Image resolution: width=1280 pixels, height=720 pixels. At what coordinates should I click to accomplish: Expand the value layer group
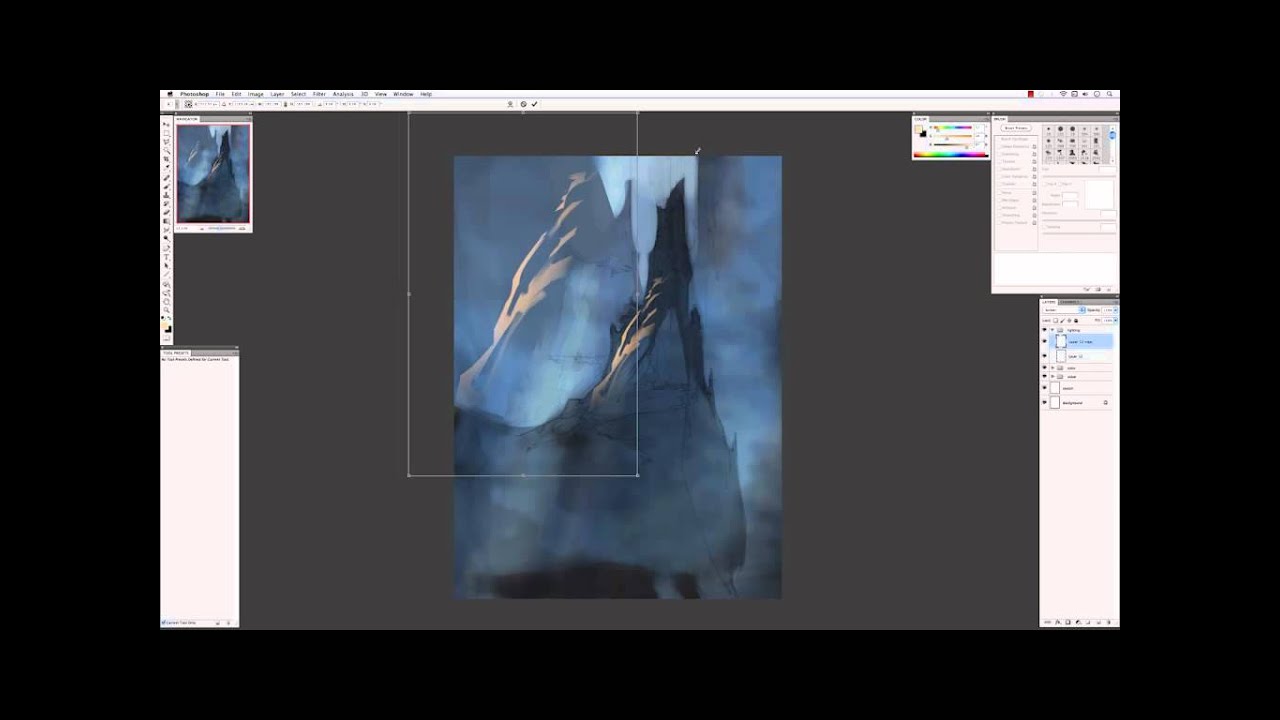pos(1052,377)
